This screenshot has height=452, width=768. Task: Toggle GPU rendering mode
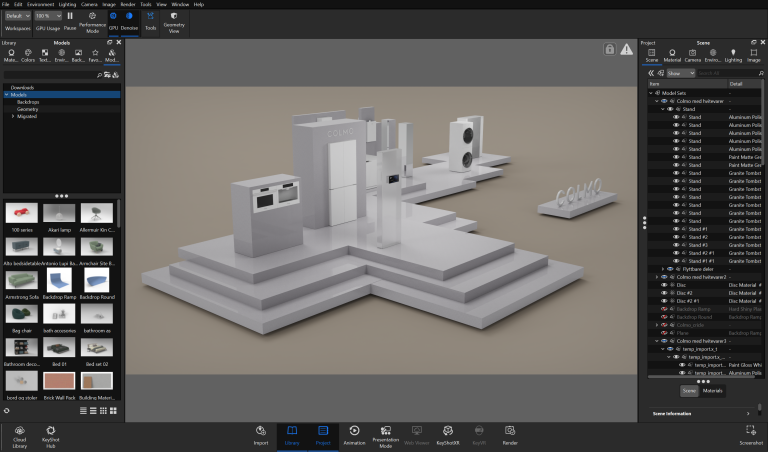tap(113, 17)
